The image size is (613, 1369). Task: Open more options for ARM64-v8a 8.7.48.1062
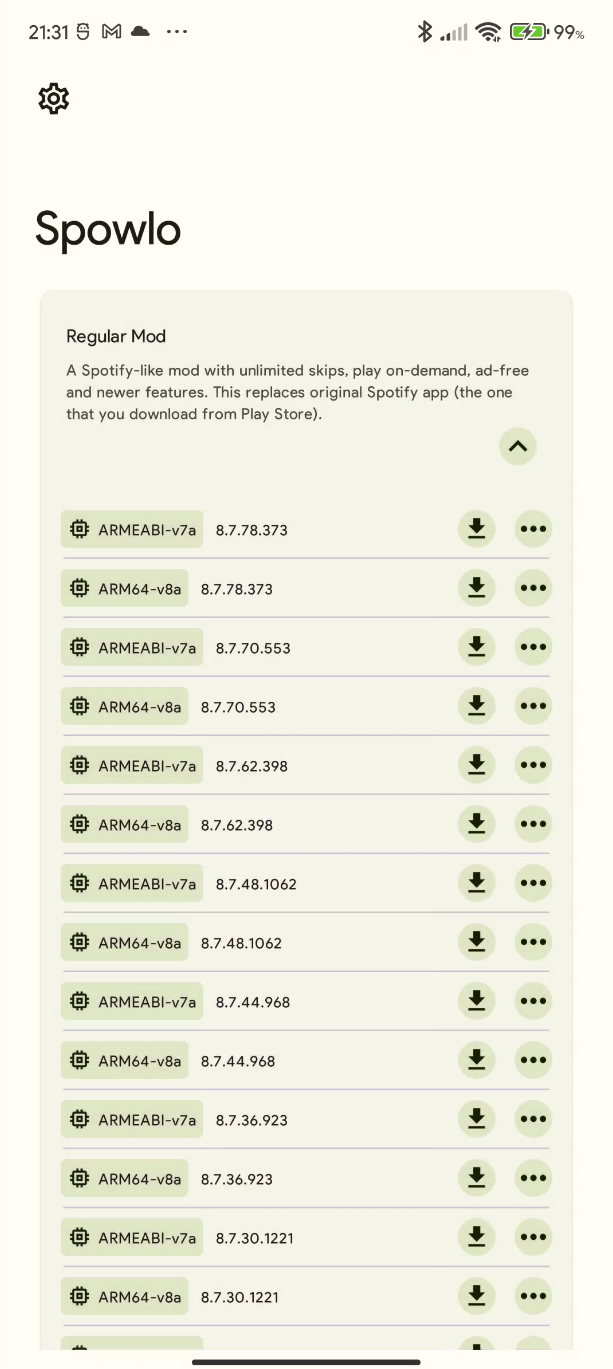pos(533,942)
